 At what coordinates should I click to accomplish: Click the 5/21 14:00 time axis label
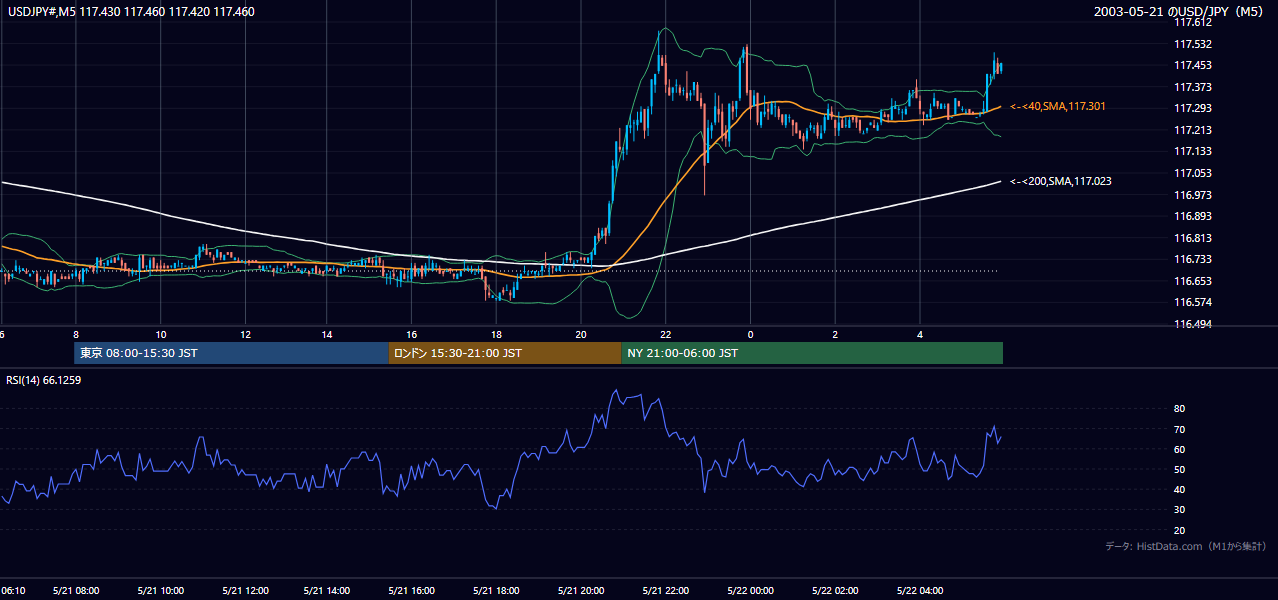(327, 591)
